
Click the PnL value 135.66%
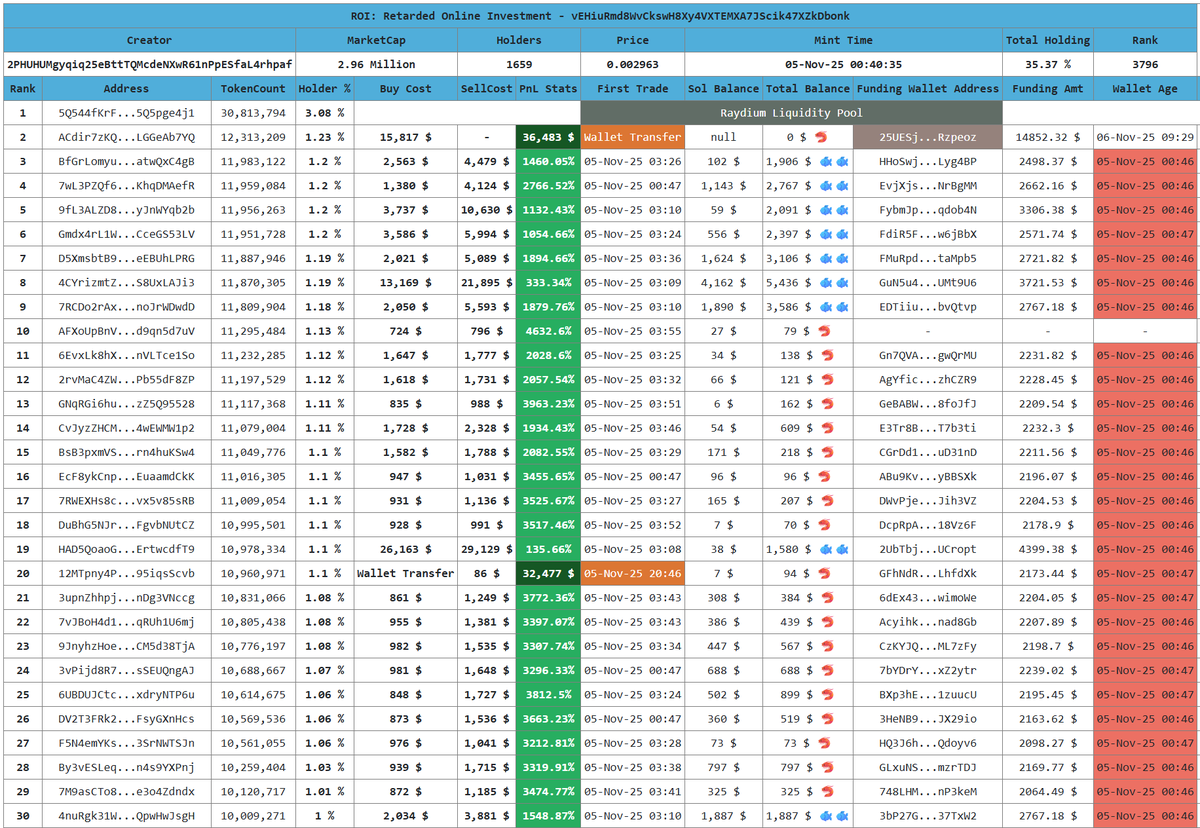[548, 549]
